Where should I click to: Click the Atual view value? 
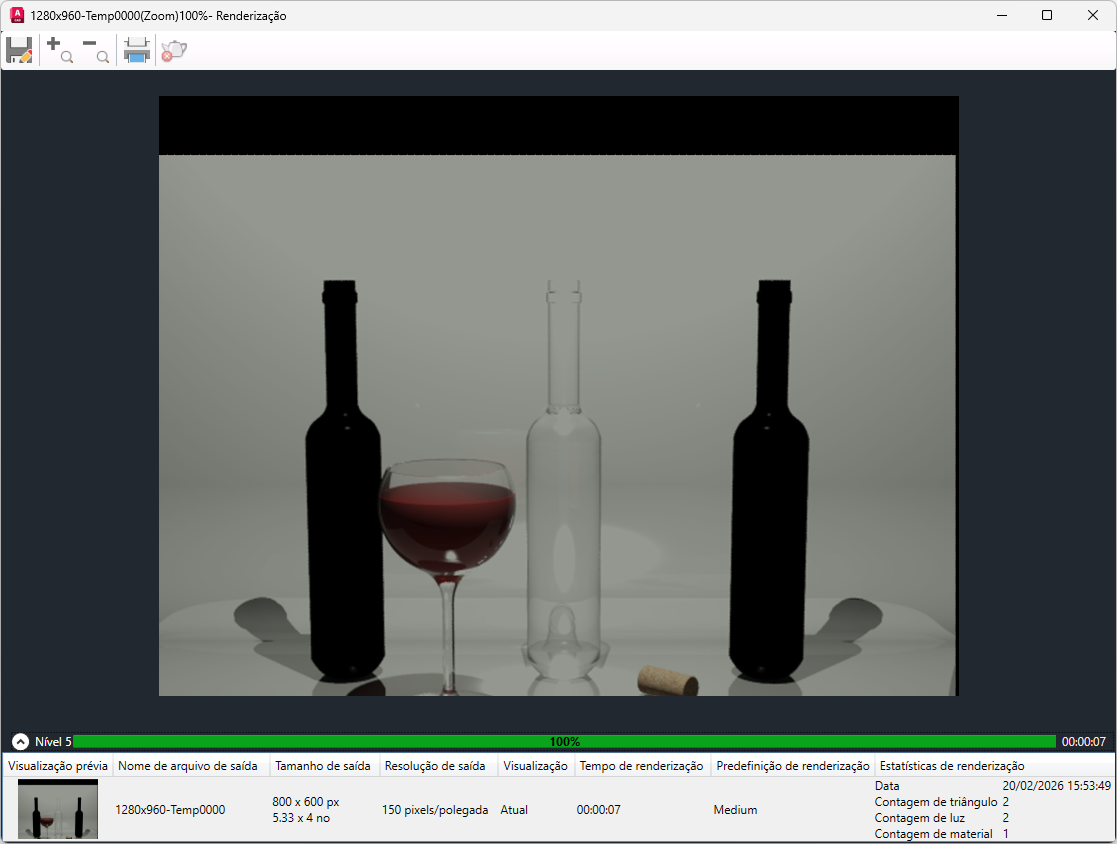click(514, 810)
